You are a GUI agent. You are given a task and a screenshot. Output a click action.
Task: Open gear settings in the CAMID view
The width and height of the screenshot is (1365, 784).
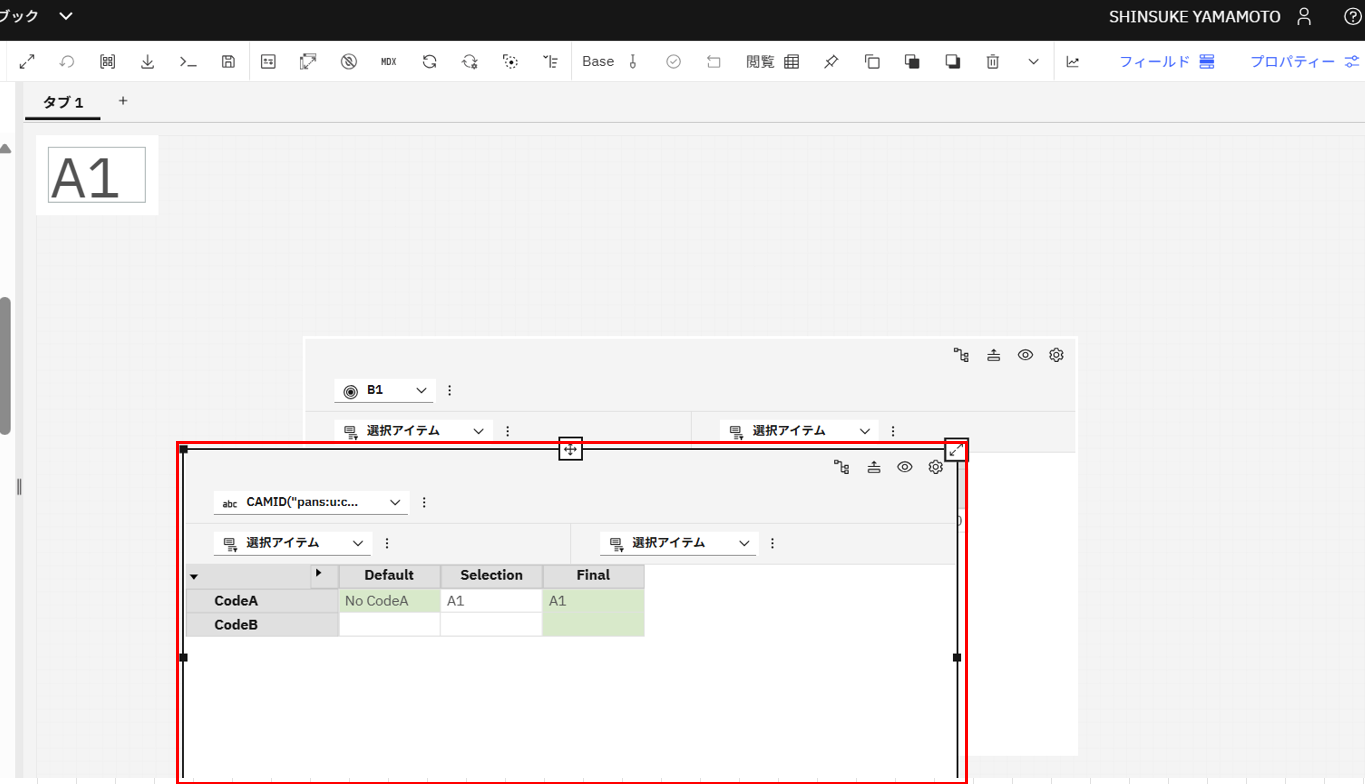[936, 467]
